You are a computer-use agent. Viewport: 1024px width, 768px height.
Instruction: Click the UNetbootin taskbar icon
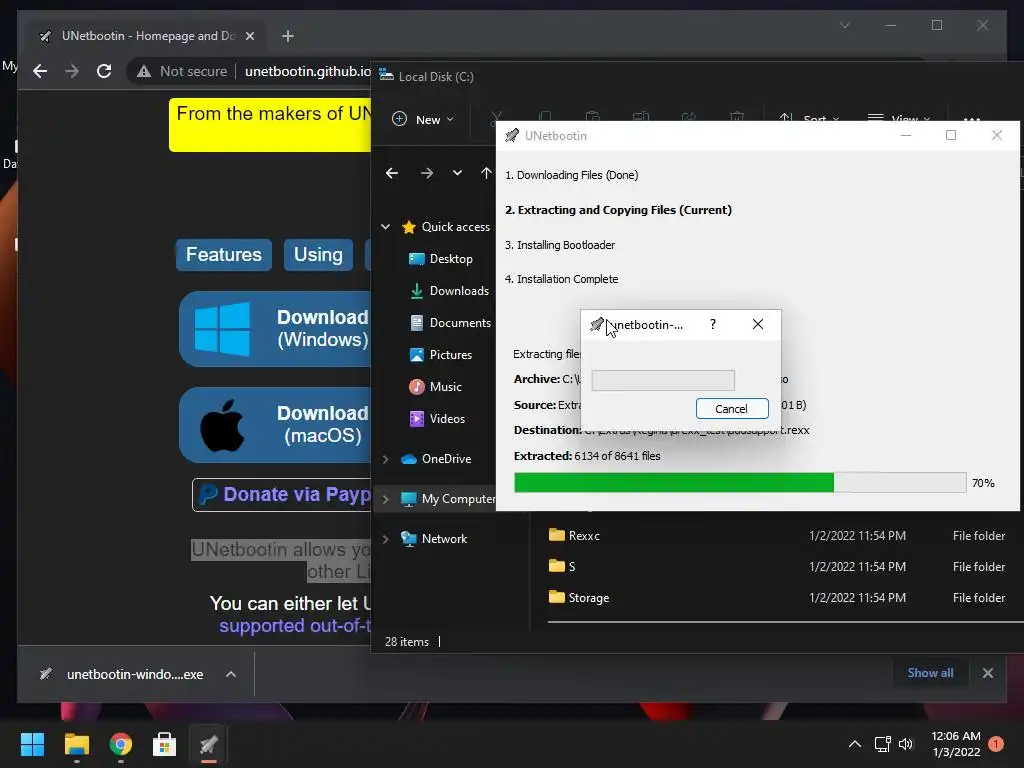(209, 744)
